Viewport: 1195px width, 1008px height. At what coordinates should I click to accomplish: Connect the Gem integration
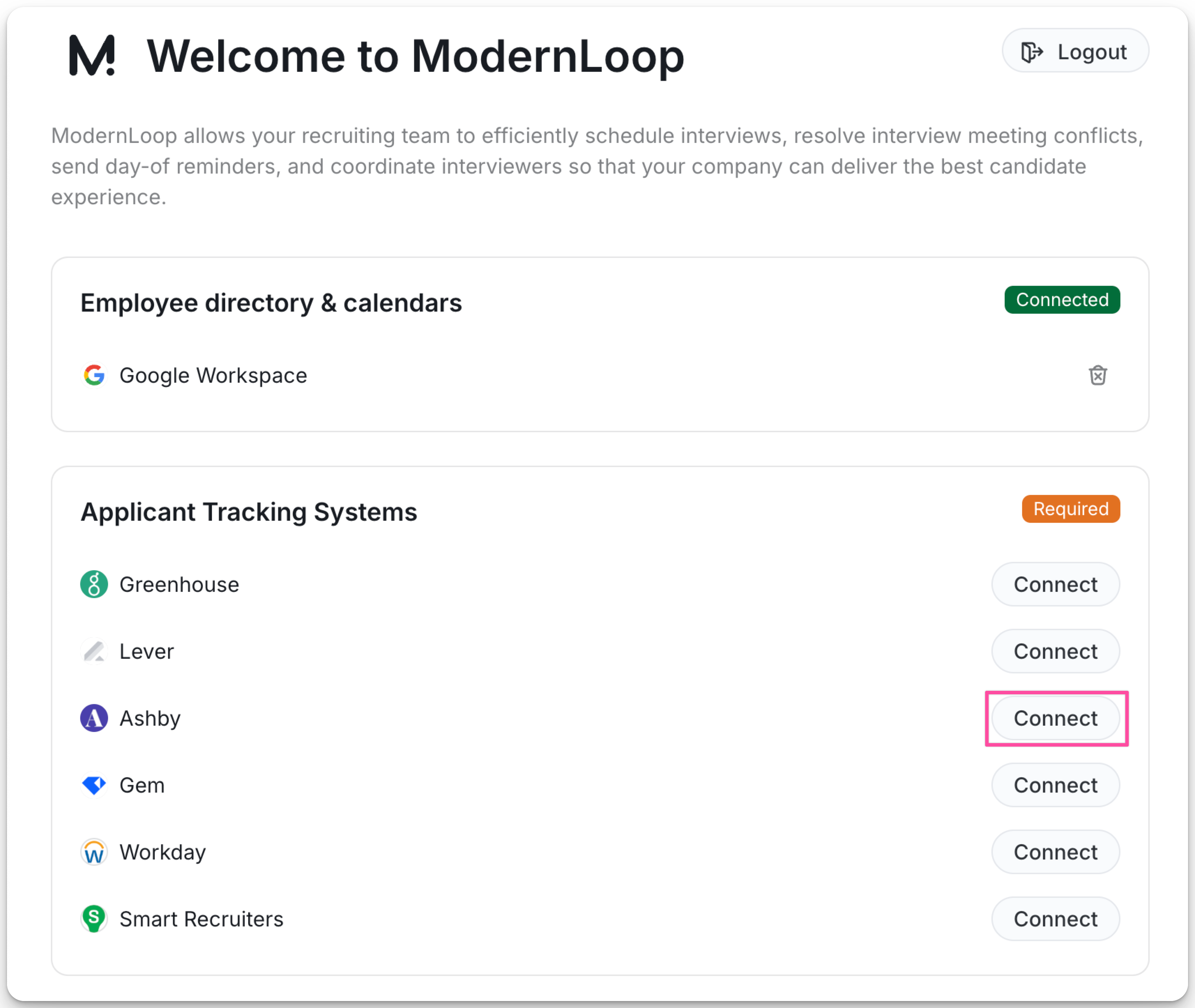pos(1056,785)
